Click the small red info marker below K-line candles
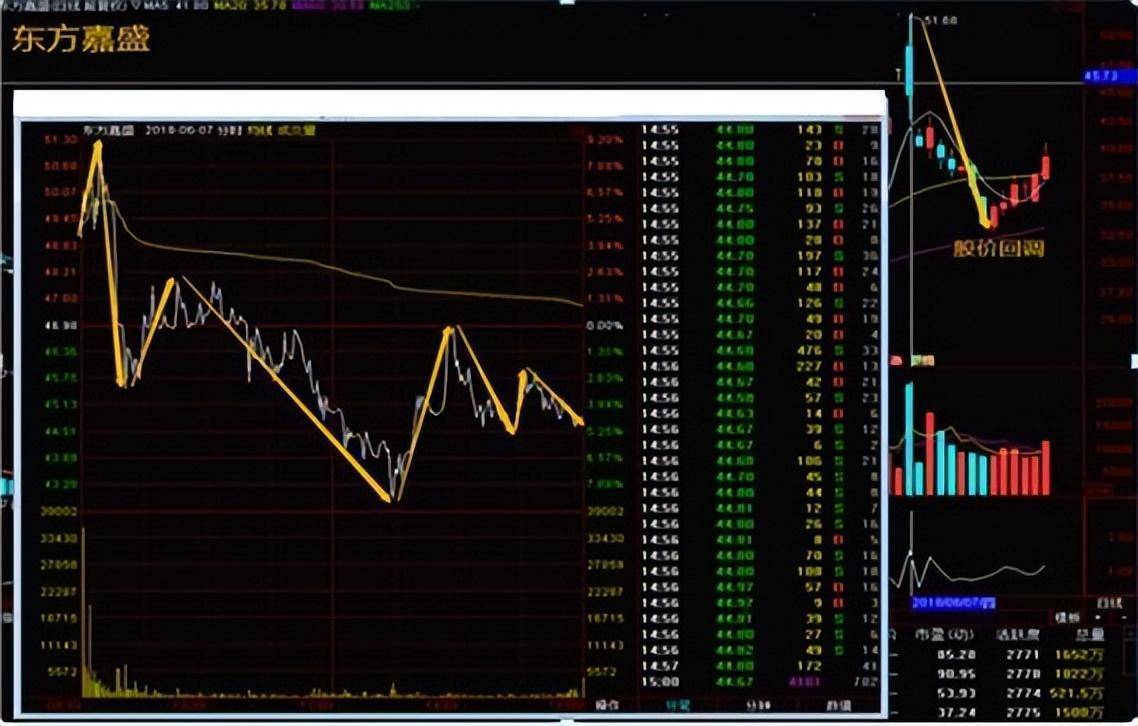Screen dimensions: 1138x726 896,360
